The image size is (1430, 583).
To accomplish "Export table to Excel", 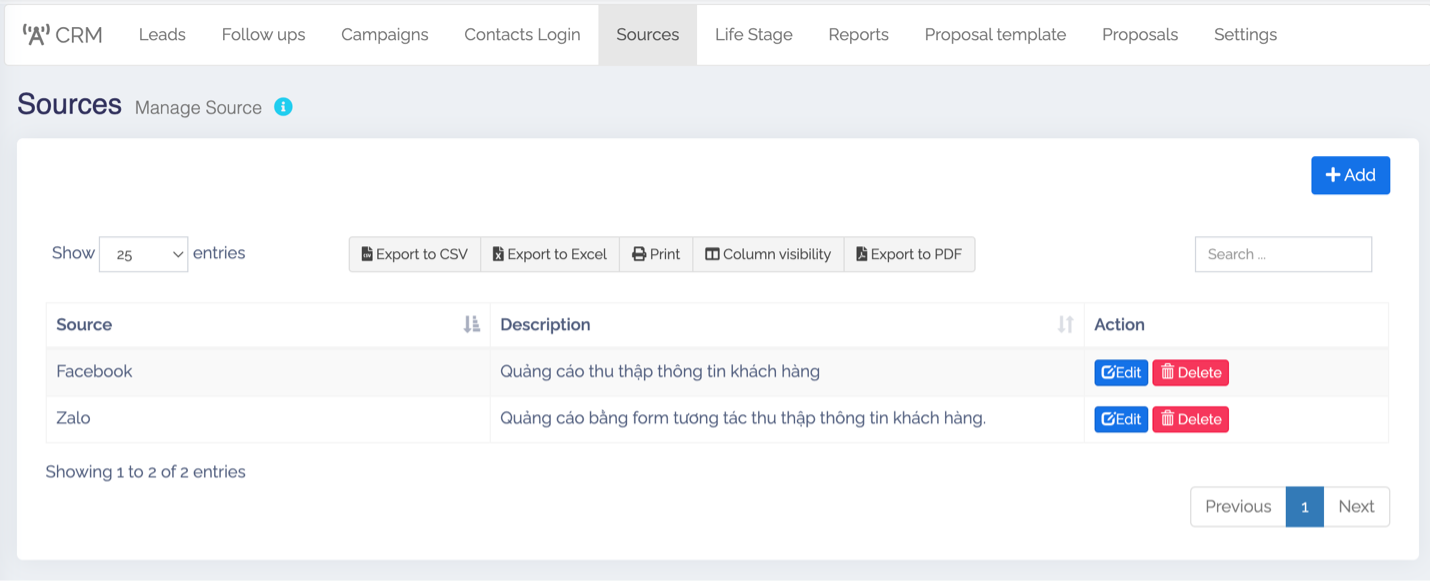I will point(550,254).
